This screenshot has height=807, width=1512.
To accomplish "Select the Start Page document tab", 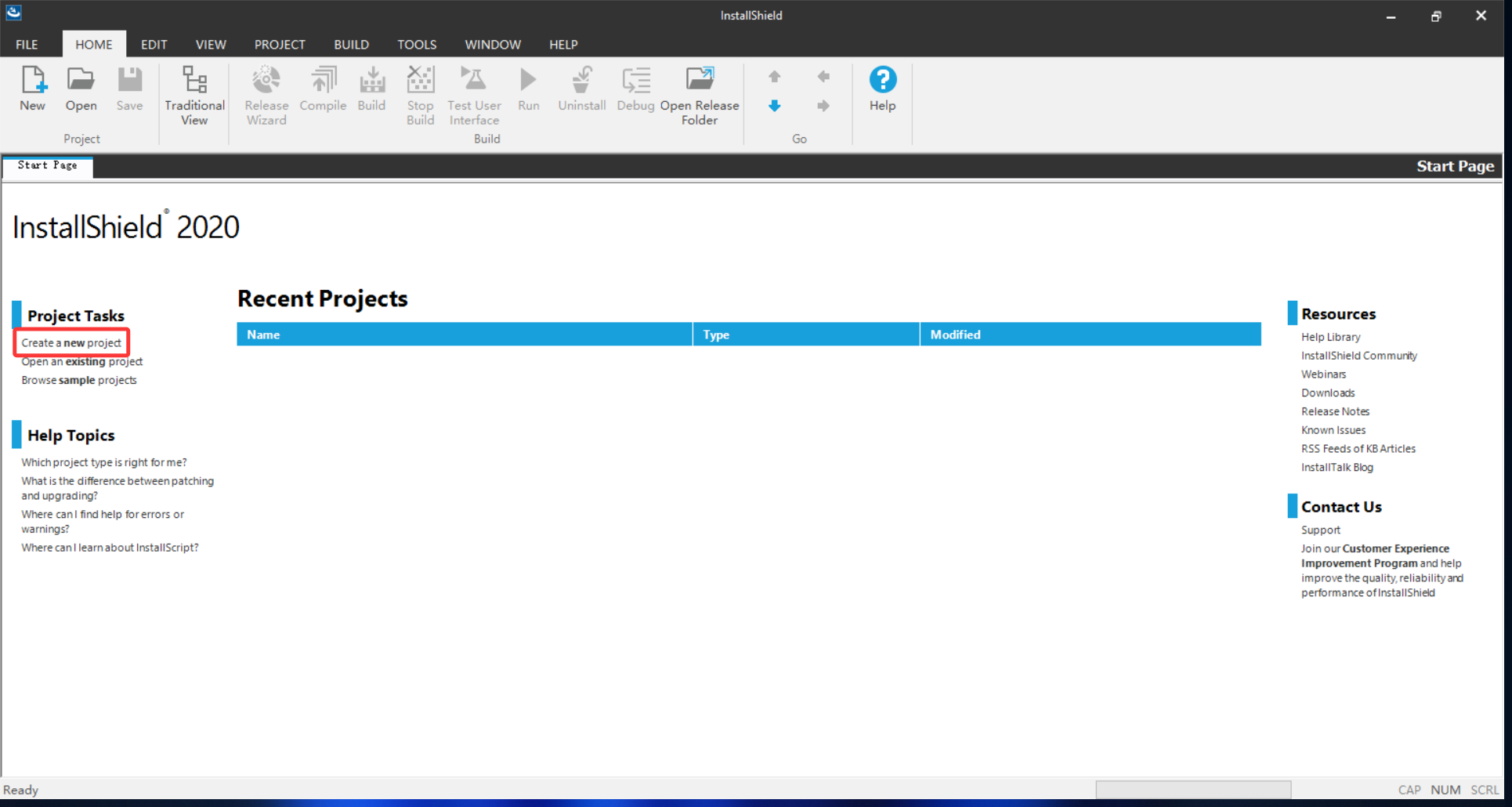I will [48, 166].
